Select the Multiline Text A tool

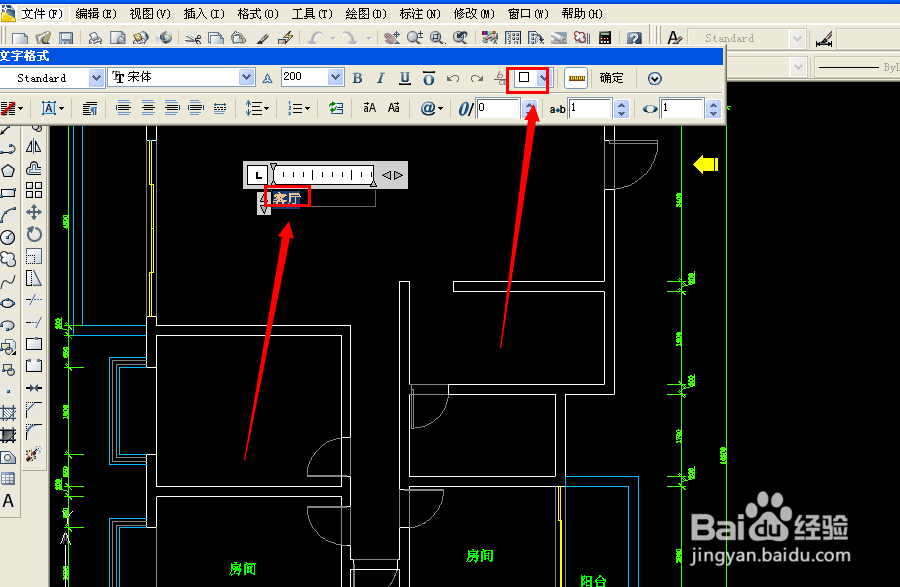coord(8,501)
